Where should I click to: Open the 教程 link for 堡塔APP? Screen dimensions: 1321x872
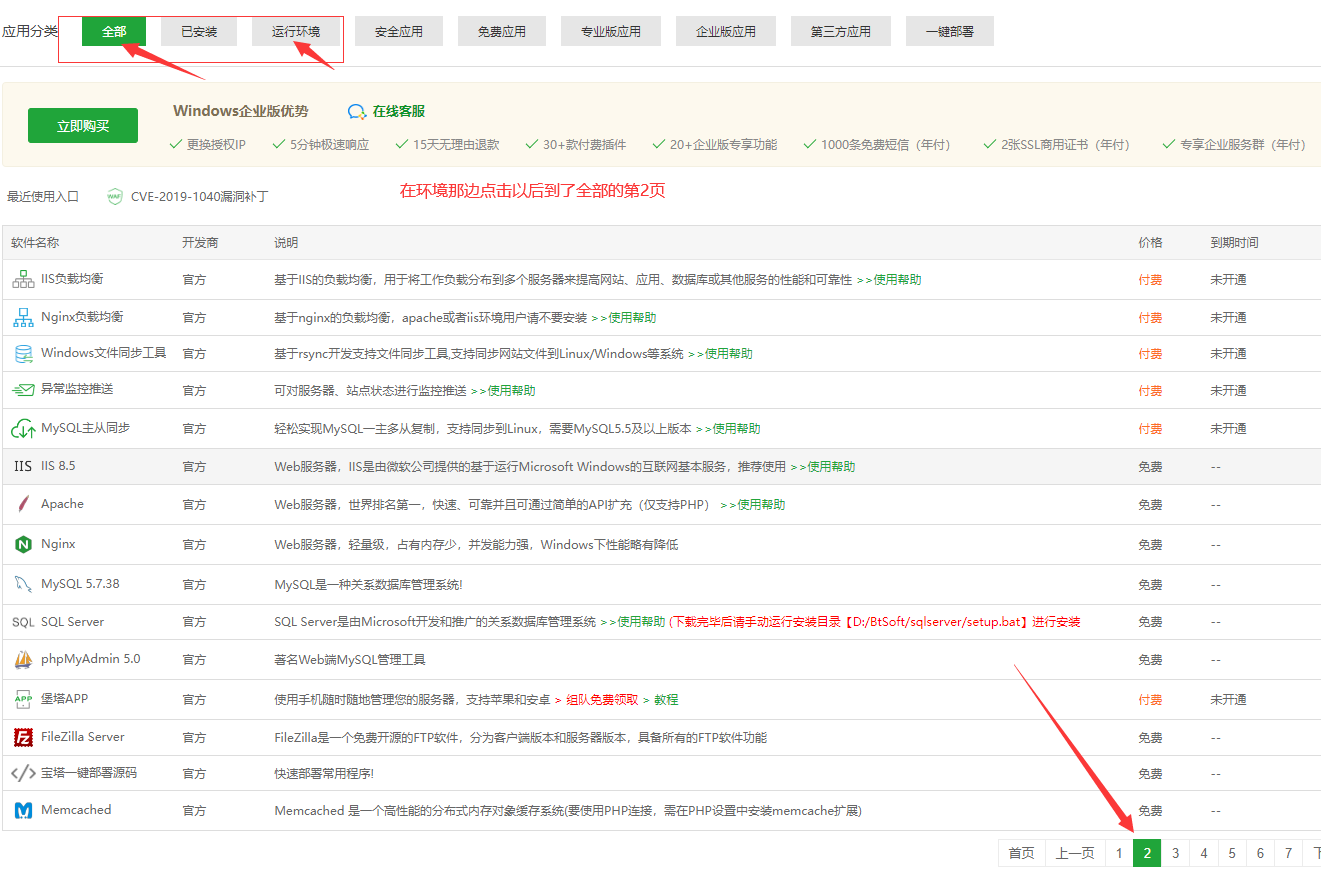[666, 700]
